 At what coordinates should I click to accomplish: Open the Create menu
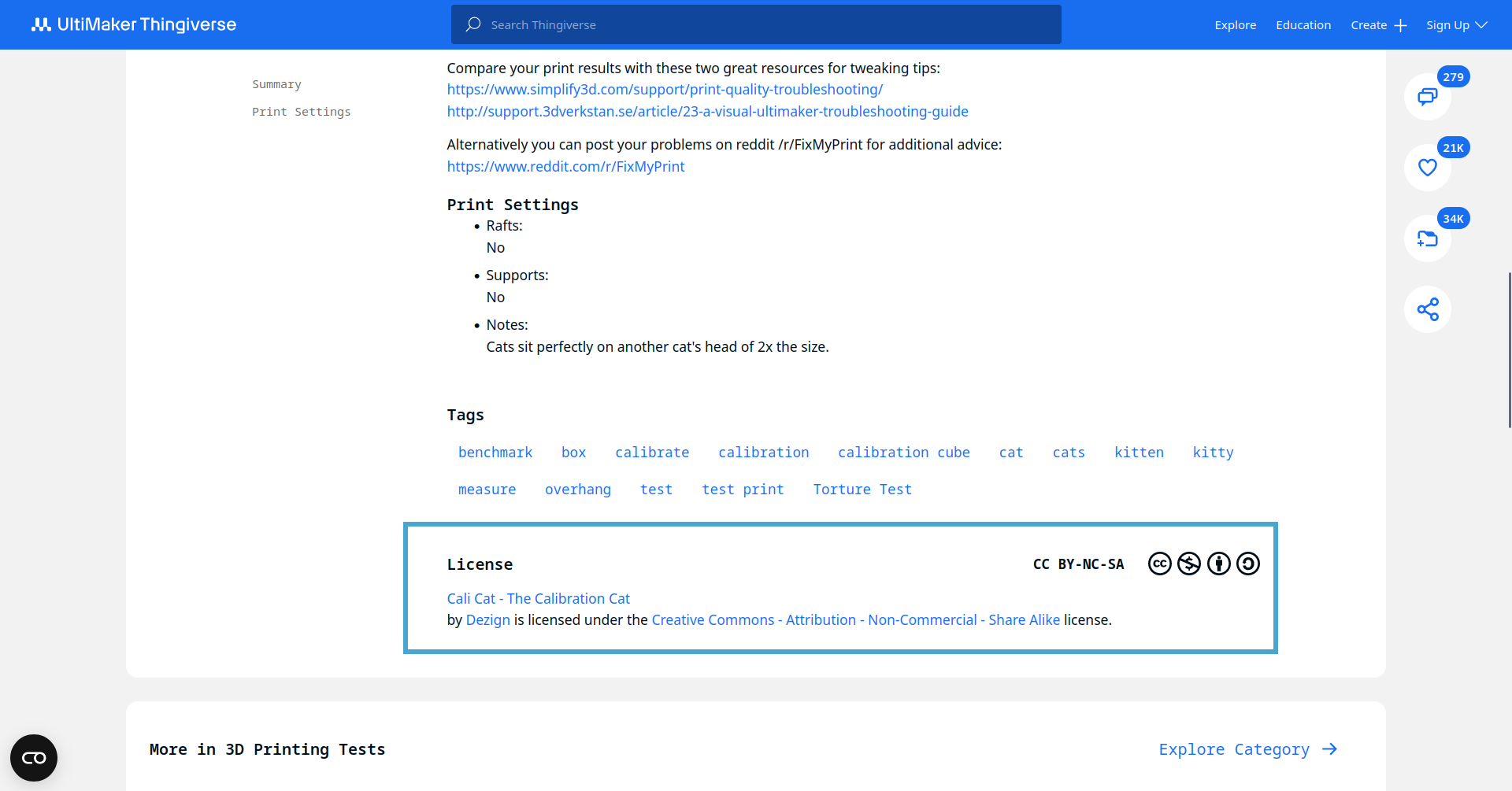[x=1378, y=25]
